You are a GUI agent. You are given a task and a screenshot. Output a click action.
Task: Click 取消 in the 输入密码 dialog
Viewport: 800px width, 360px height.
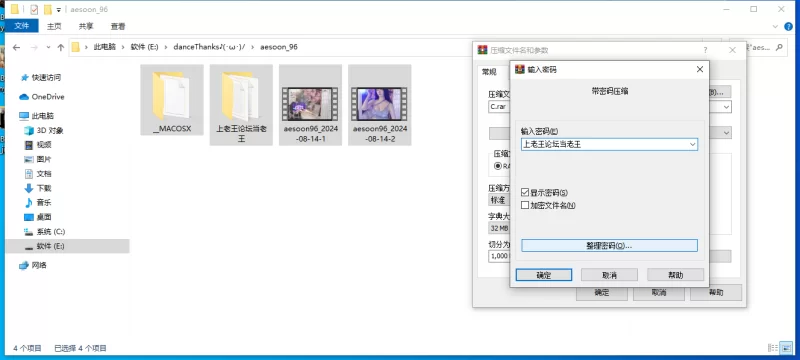(x=609, y=275)
